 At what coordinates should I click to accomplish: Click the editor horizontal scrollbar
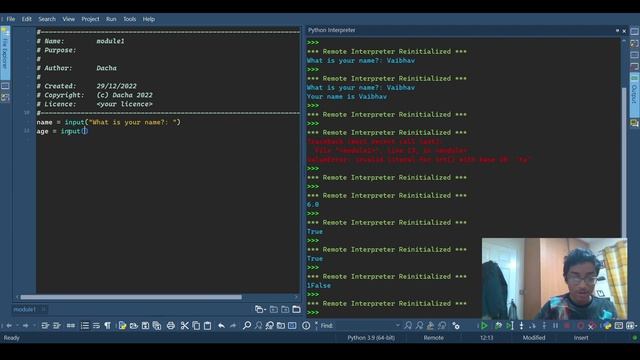[131, 297]
